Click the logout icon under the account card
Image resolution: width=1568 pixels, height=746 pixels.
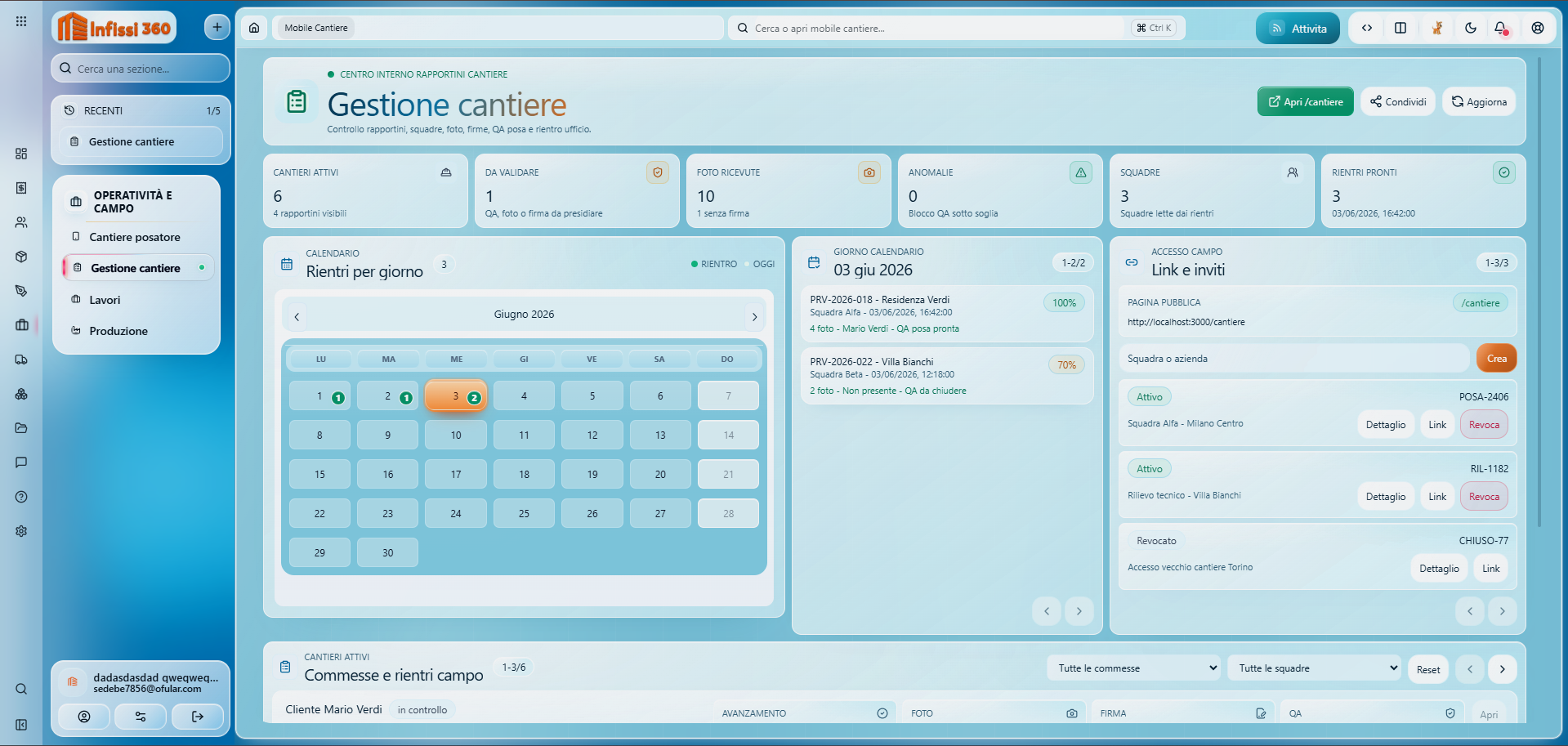tap(198, 717)
